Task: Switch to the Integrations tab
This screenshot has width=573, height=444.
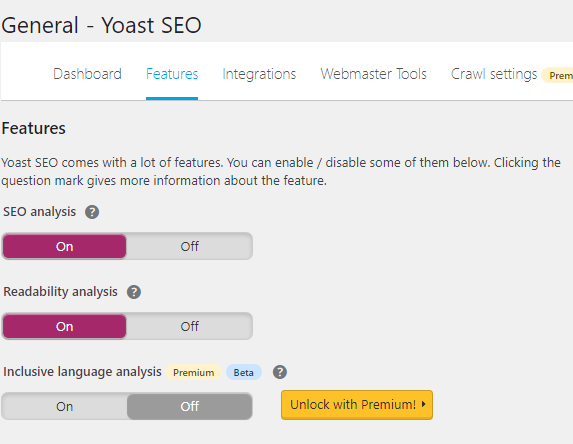Action: click(259, 74)
